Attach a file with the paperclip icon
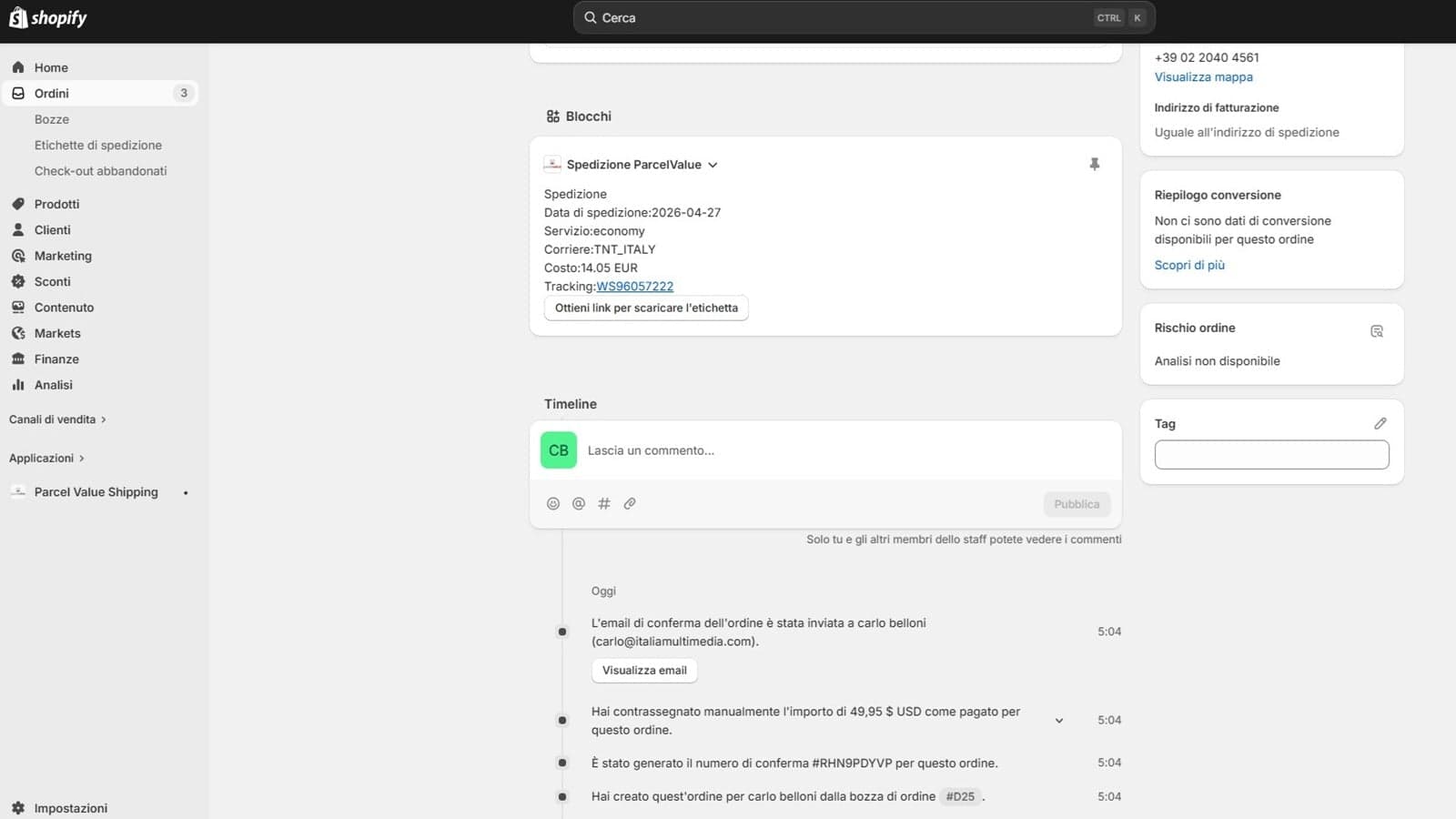 (x=629, y=503)
